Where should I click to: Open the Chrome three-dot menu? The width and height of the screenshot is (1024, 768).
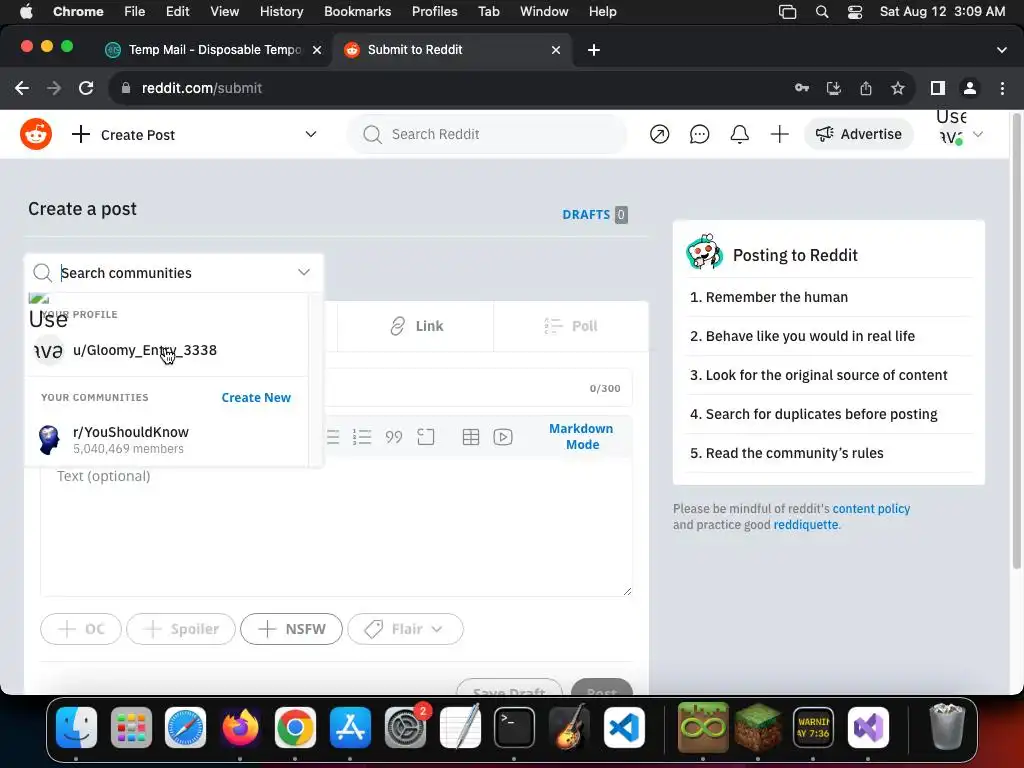tap(1002, 88)
